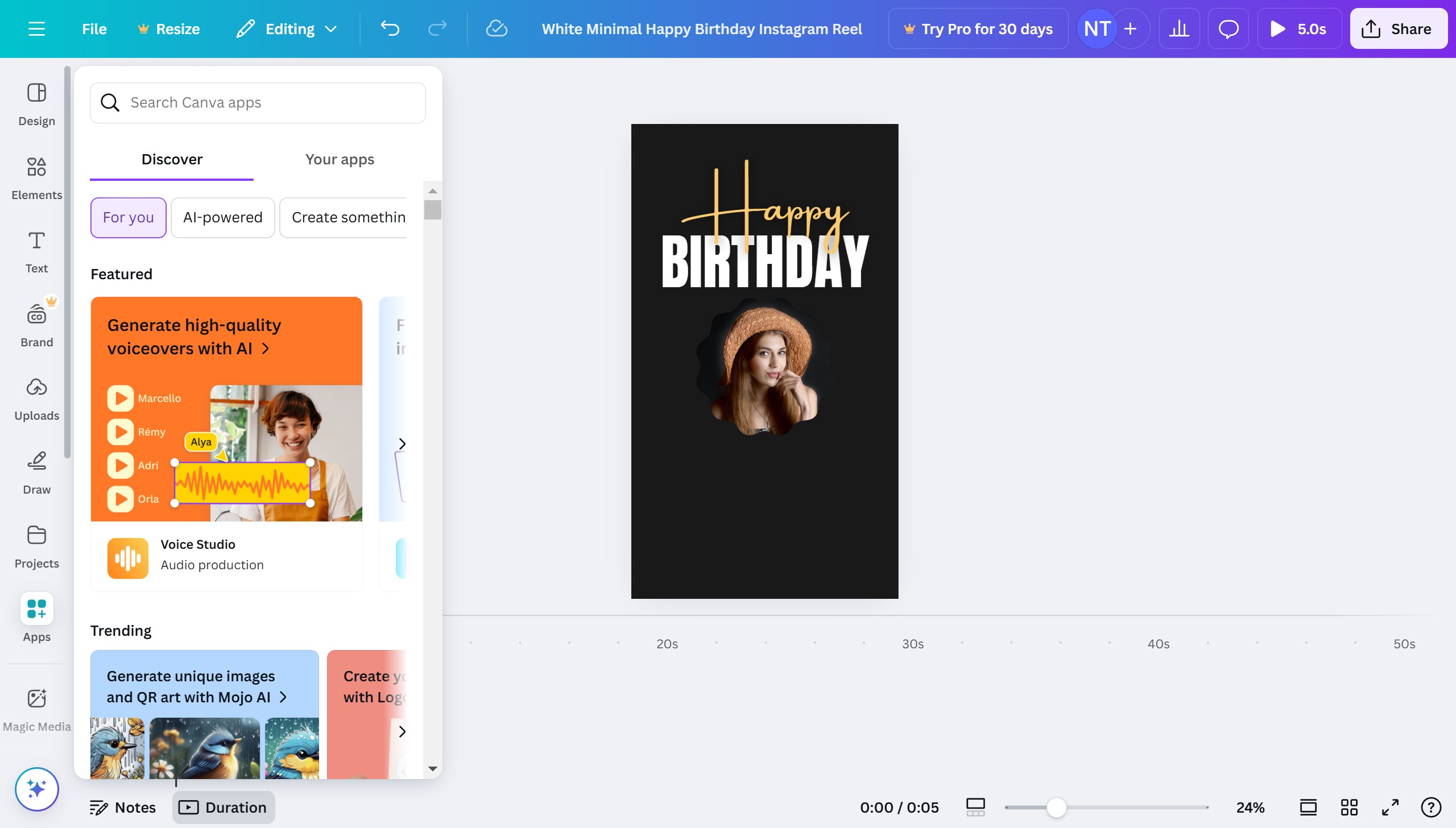Click the Share button
This screenshot has height=828, width=1456.
(1398, 28)
